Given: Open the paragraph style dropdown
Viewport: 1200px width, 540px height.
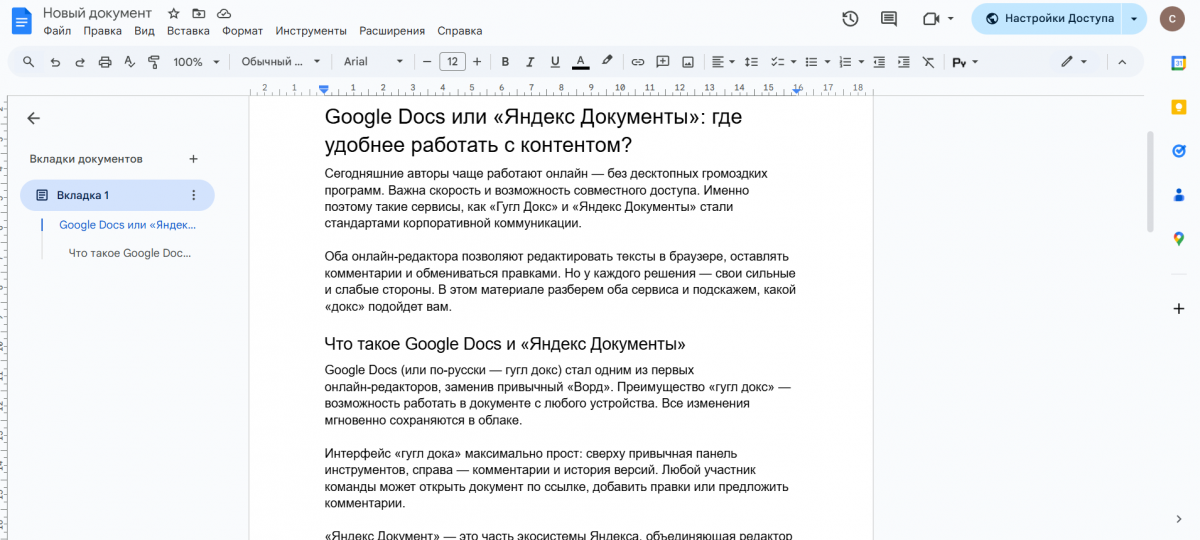Looking at the screenshot, I should point(280,62).
